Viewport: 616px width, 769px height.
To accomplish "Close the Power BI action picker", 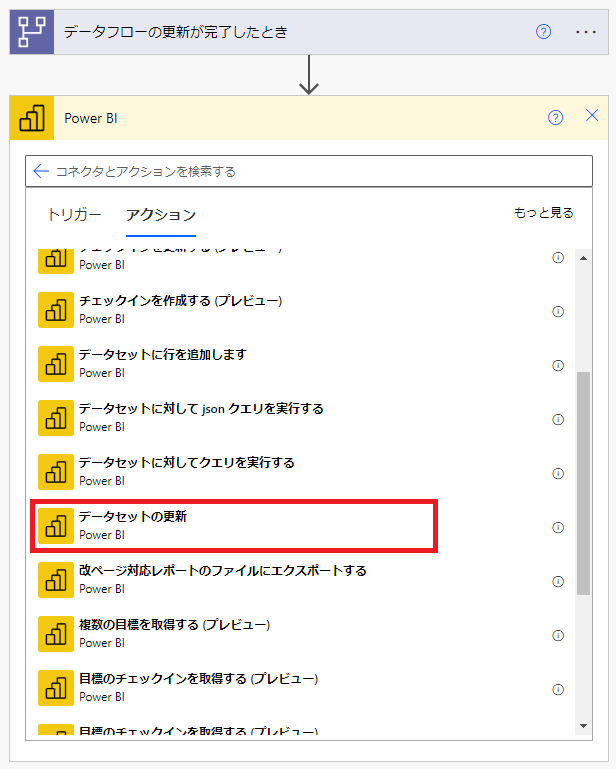I will (592, 115).
